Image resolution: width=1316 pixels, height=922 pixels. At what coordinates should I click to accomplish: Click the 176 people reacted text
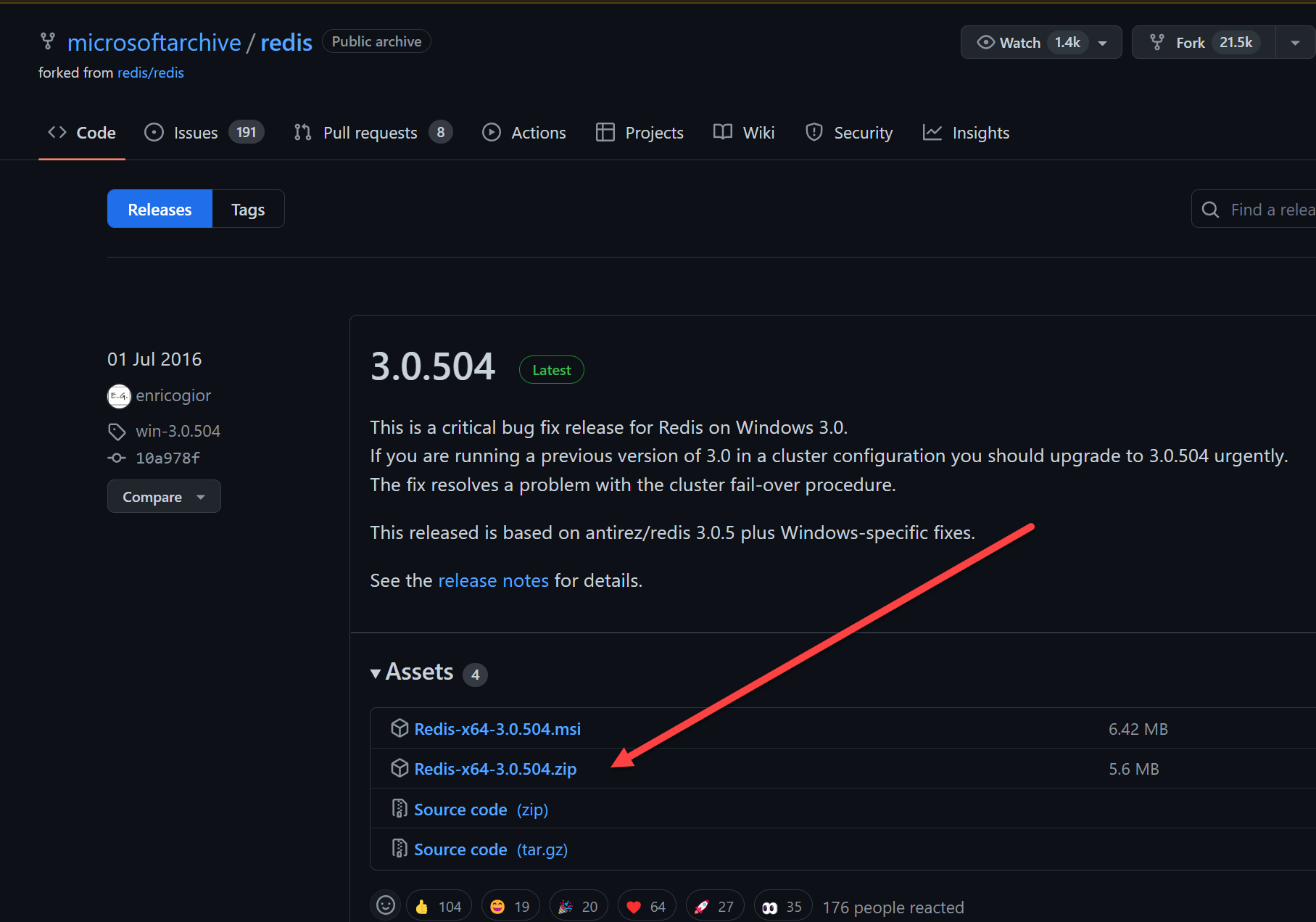point(893,907)
